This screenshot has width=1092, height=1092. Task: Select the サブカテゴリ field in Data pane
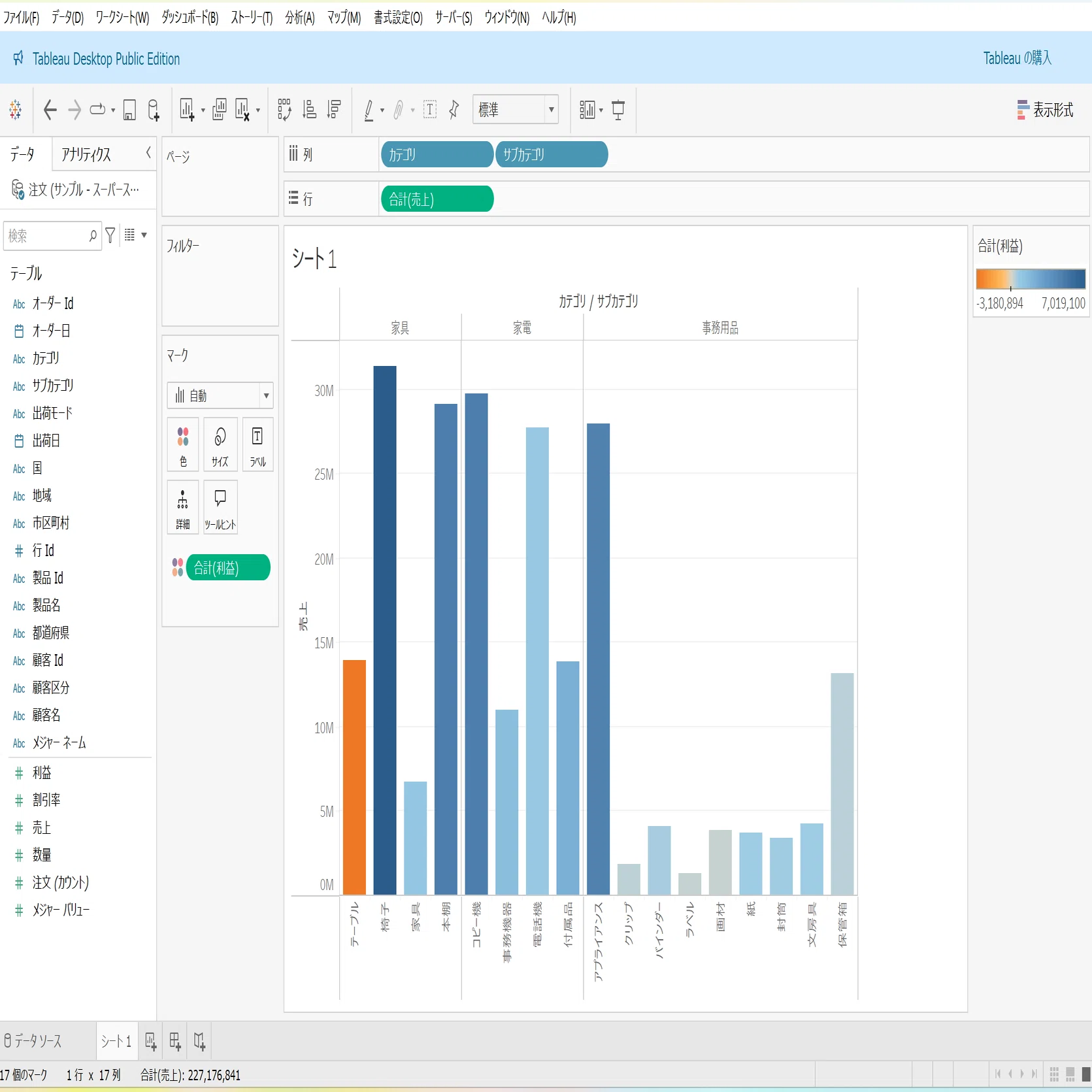(52, 386)
